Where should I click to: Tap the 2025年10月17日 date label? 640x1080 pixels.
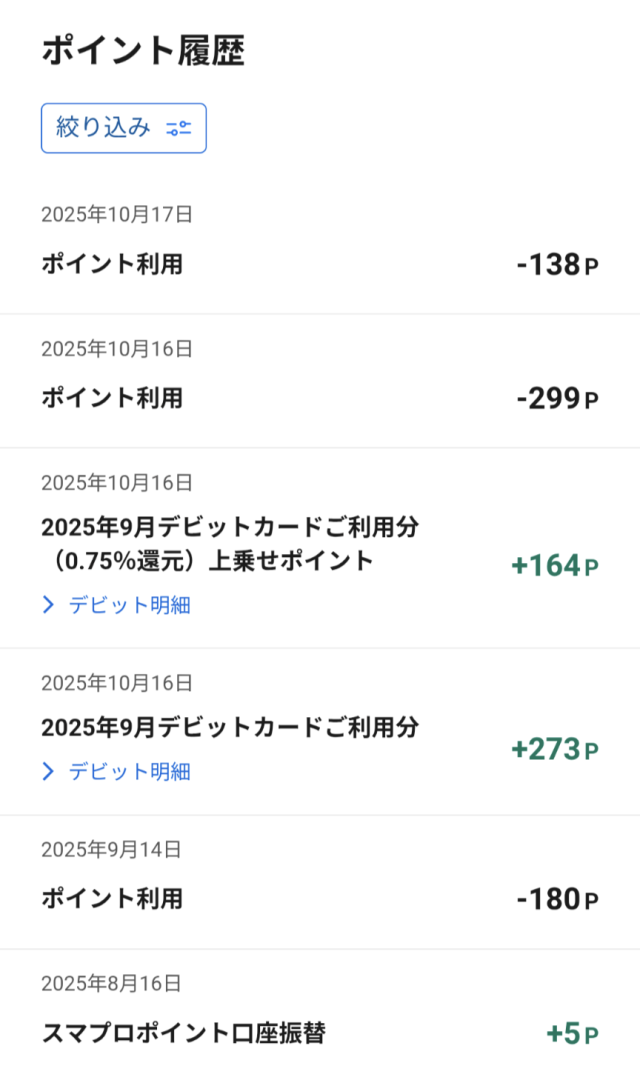tap(116, 214)
